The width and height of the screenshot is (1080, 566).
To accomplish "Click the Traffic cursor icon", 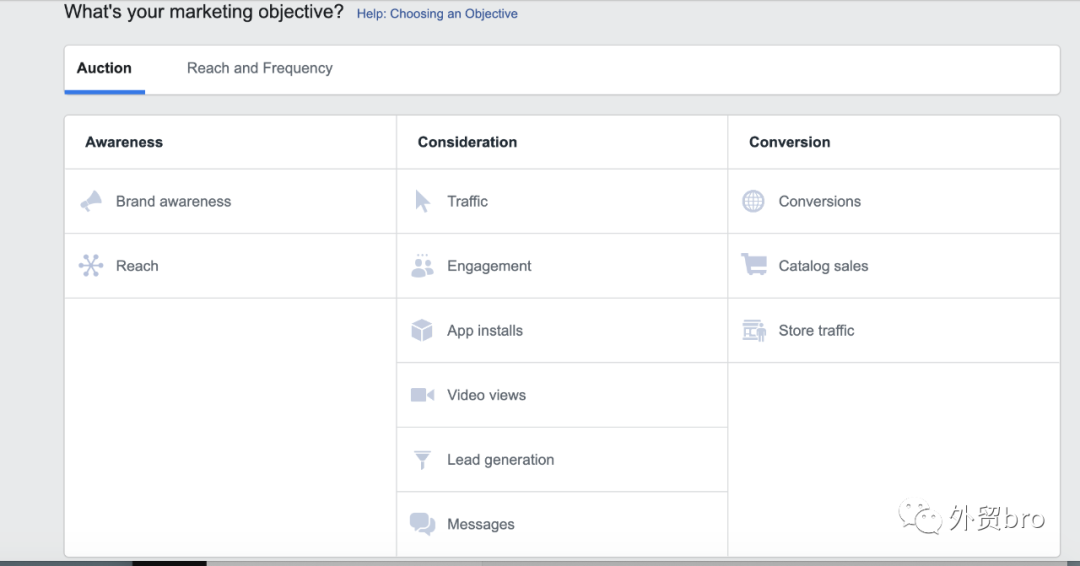I will 423,201.
